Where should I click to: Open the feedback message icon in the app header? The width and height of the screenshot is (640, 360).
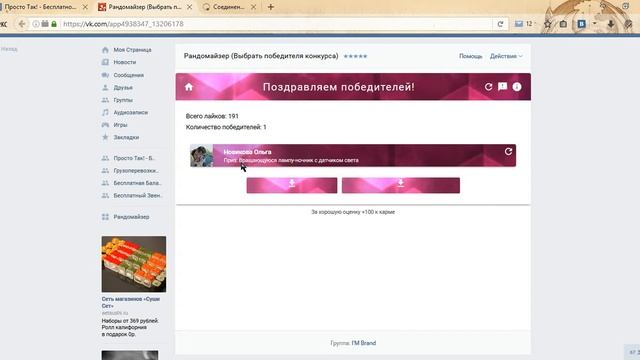pos(502,87)
